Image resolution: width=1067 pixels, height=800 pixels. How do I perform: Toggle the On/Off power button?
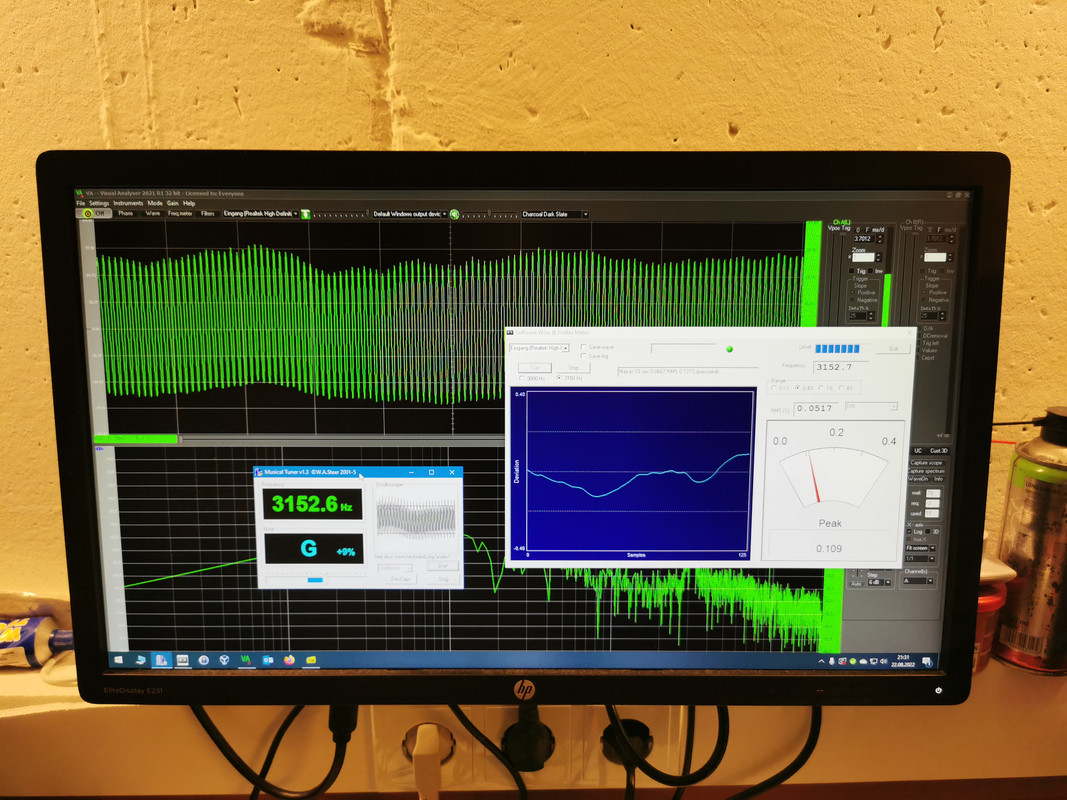tap(94, 214)
